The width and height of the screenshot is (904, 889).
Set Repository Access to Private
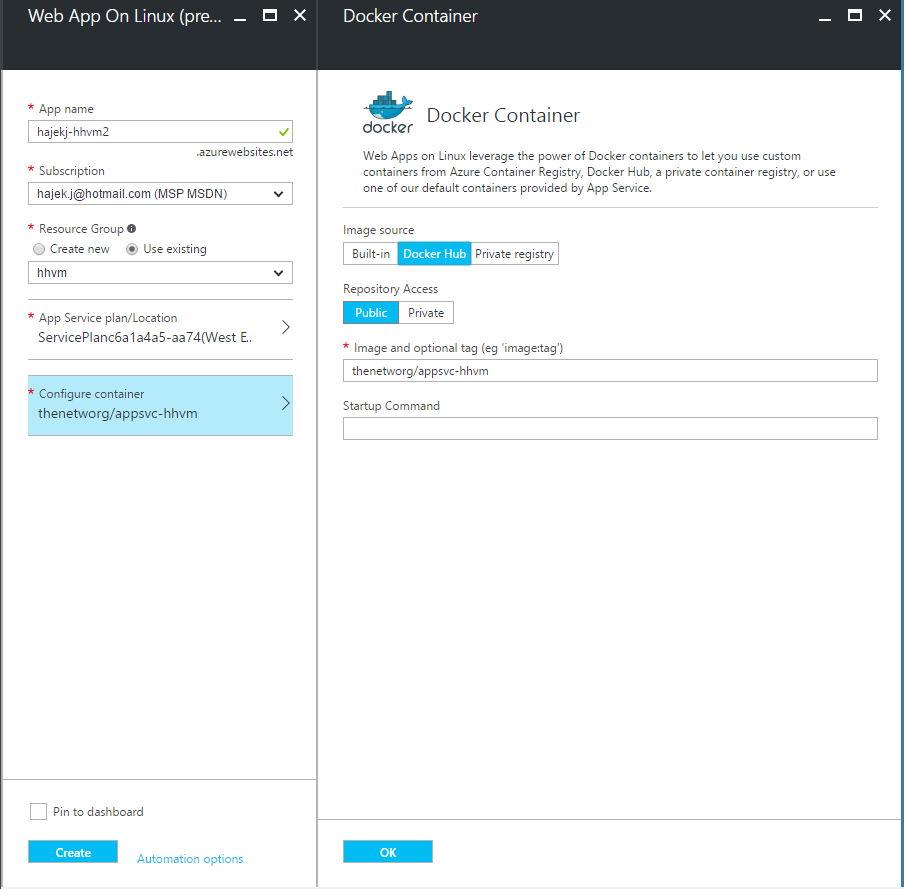pos(426,313)
